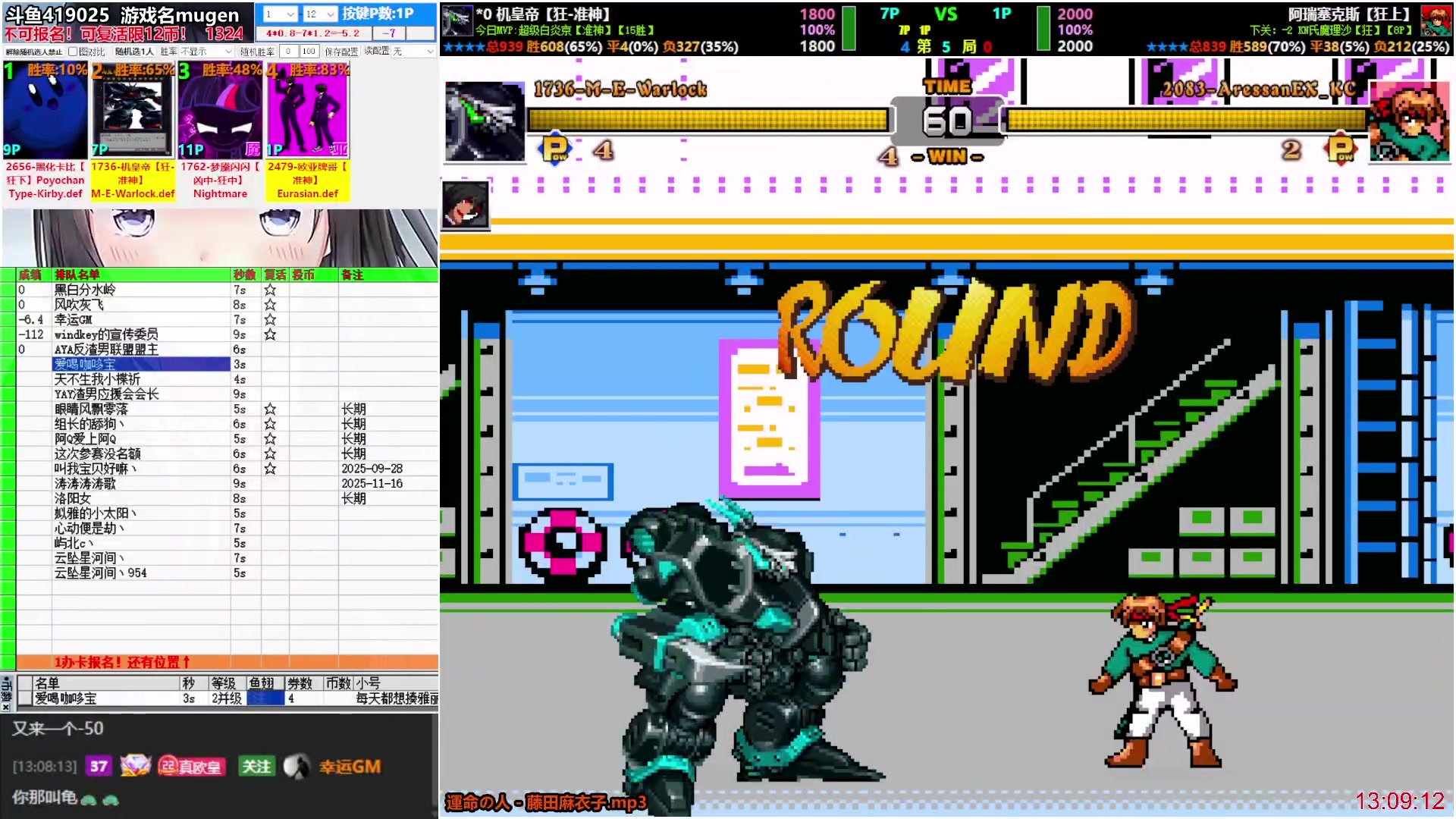Click the blue highlighted 鱼翅 cell
This screenshot has height=819, width=1456.
coord(265,698)
